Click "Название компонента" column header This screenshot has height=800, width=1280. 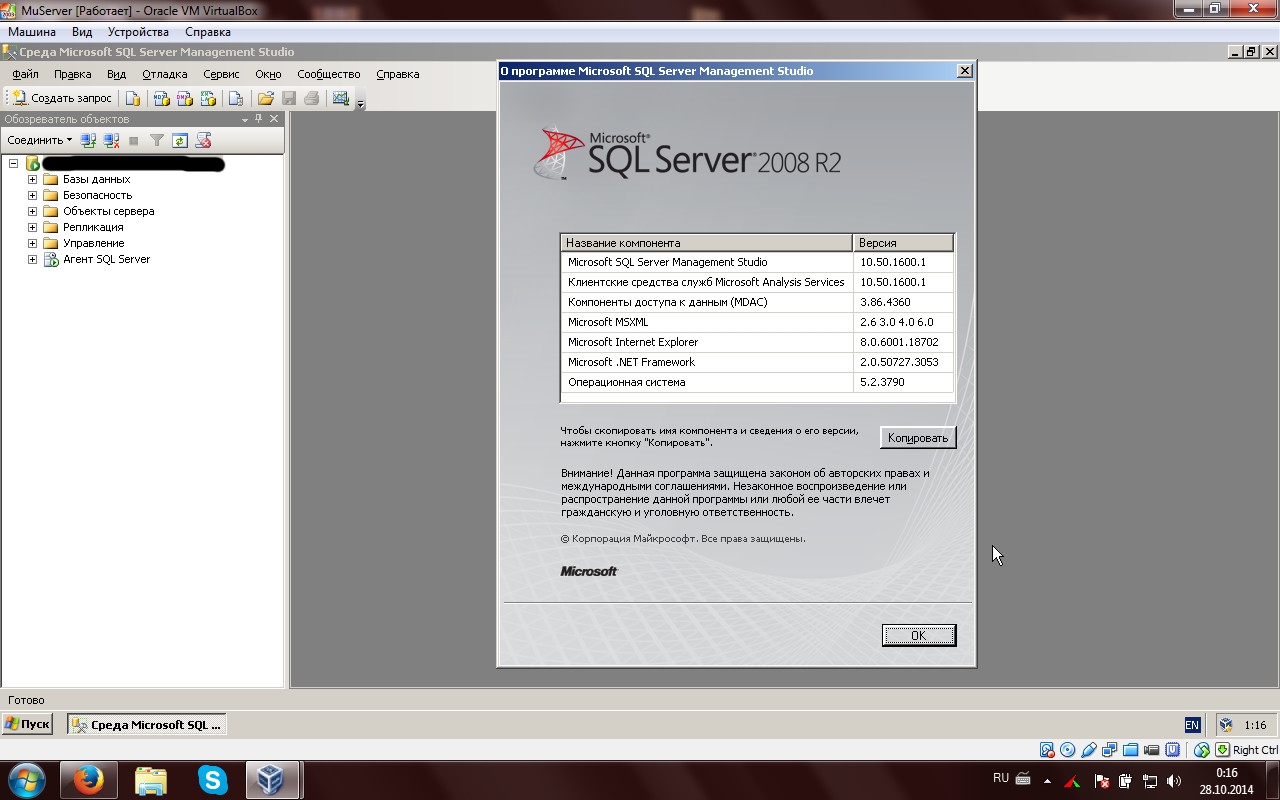(x=706, y=243)
